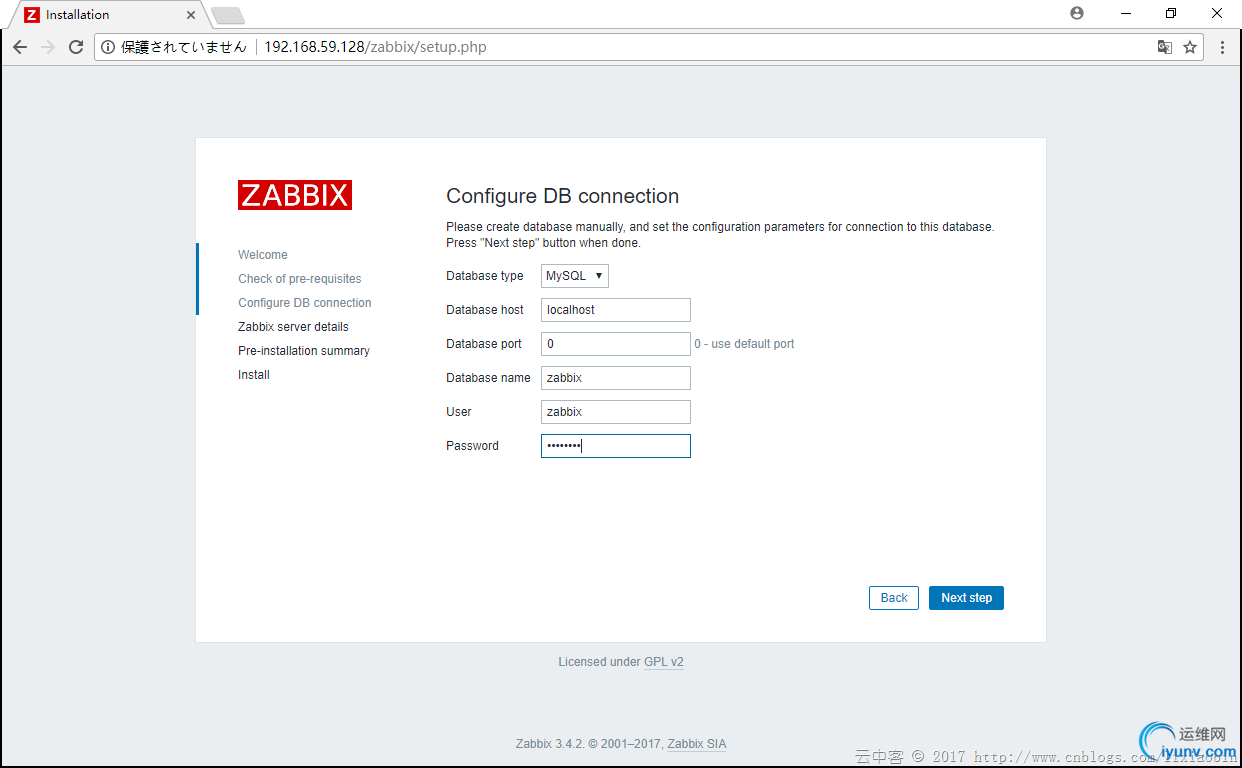Reload the page with refresh icon
The image size is (1242, 768).
76,47
